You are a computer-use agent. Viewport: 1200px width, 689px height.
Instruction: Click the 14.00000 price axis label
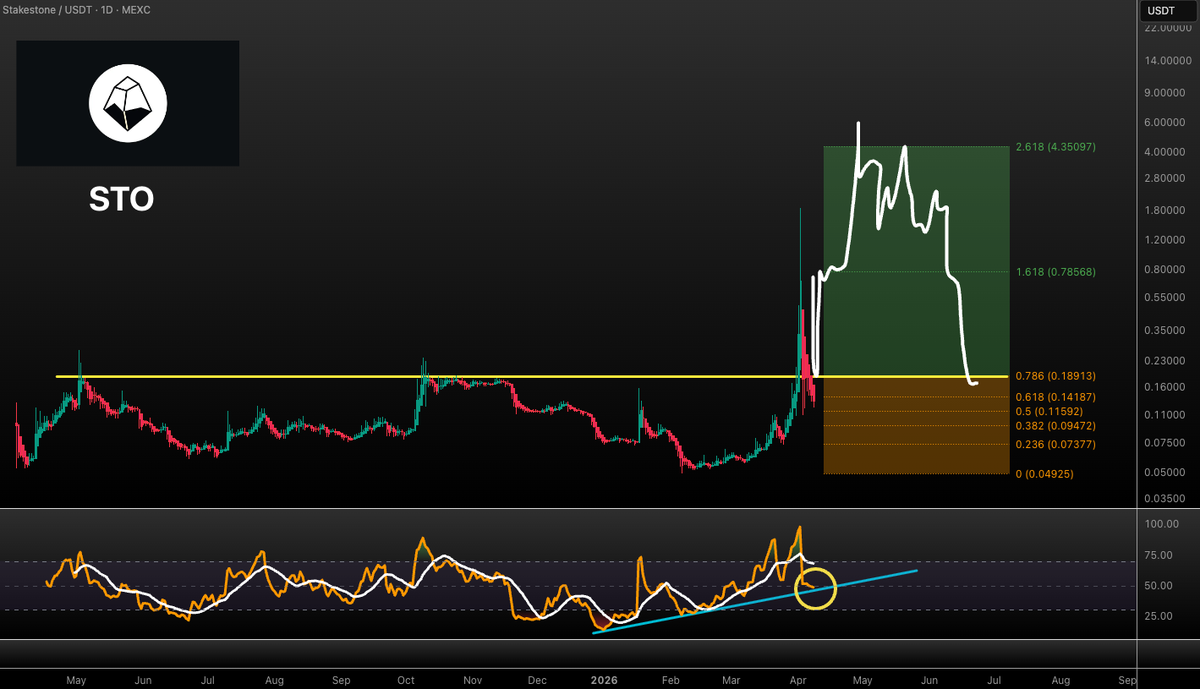pyautogui.click(x=1168, y=60)
